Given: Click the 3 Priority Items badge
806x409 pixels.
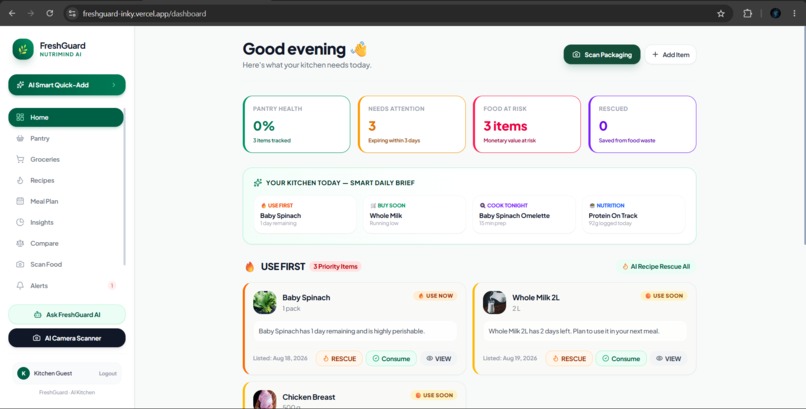Looking at the screenshot, I should pyautogui.click(x=336, y=267).
